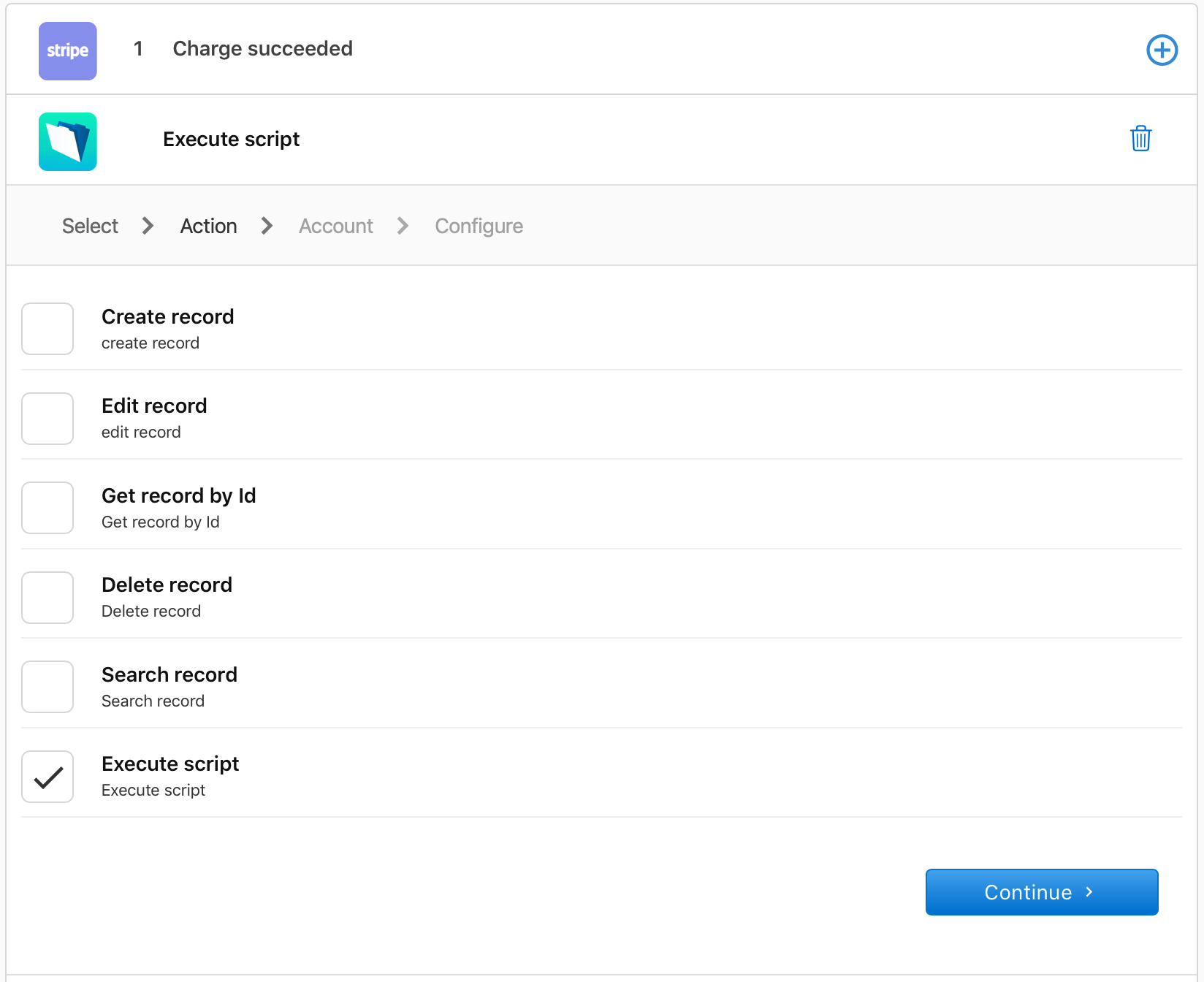Click the Execute script option heading

pos(170,764)
